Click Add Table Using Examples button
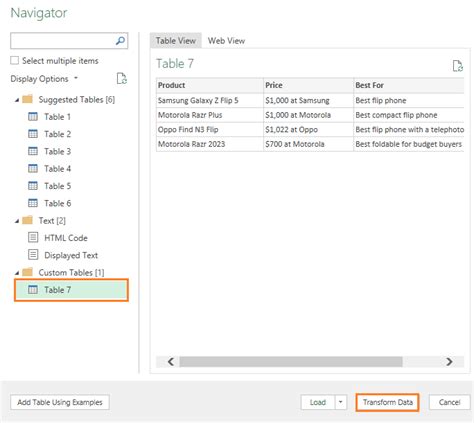Screen dimensions: 474x423 [x=60, y=402]
